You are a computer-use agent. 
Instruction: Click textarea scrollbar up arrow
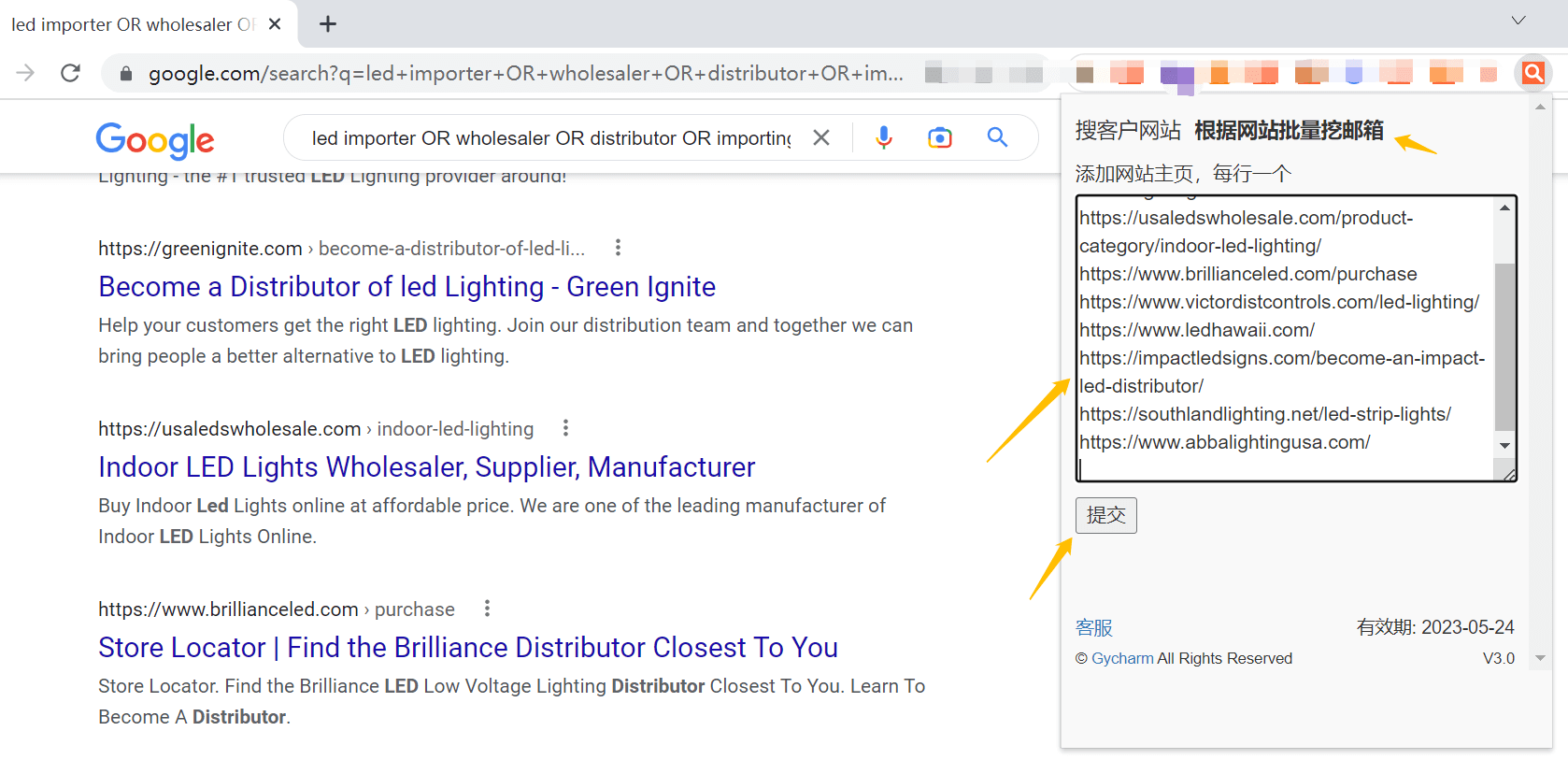pyautogui.click(x=1504, y=208)
